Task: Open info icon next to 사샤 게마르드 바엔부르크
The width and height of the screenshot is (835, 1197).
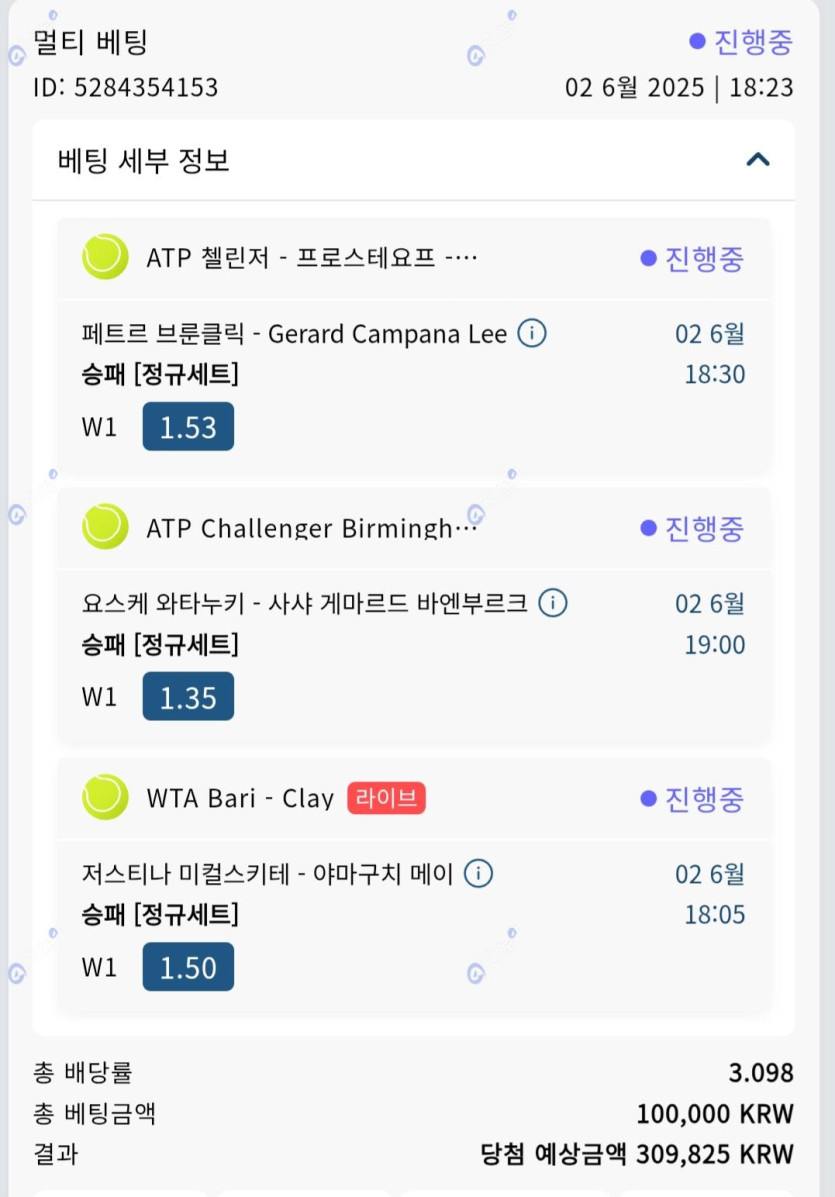Action: click(x=553, y=603)
